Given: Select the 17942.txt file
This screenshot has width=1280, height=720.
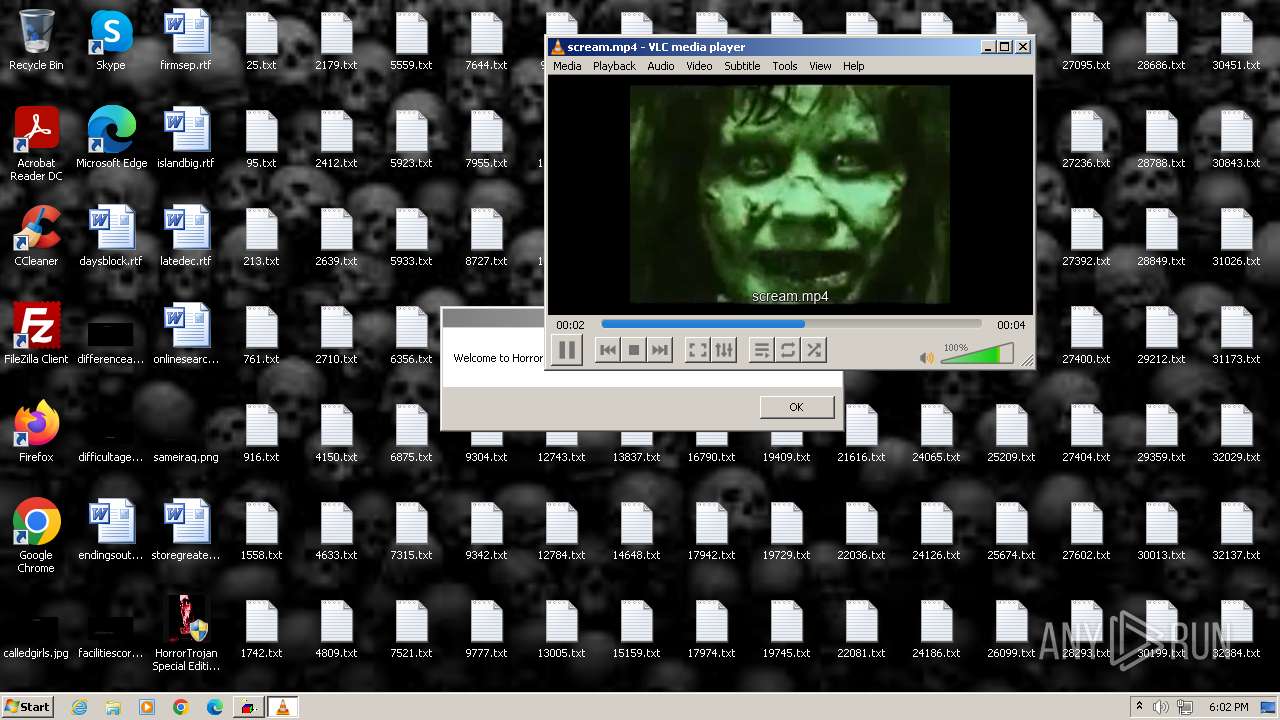Looking at the screenshot, I should tap(711, 531).
